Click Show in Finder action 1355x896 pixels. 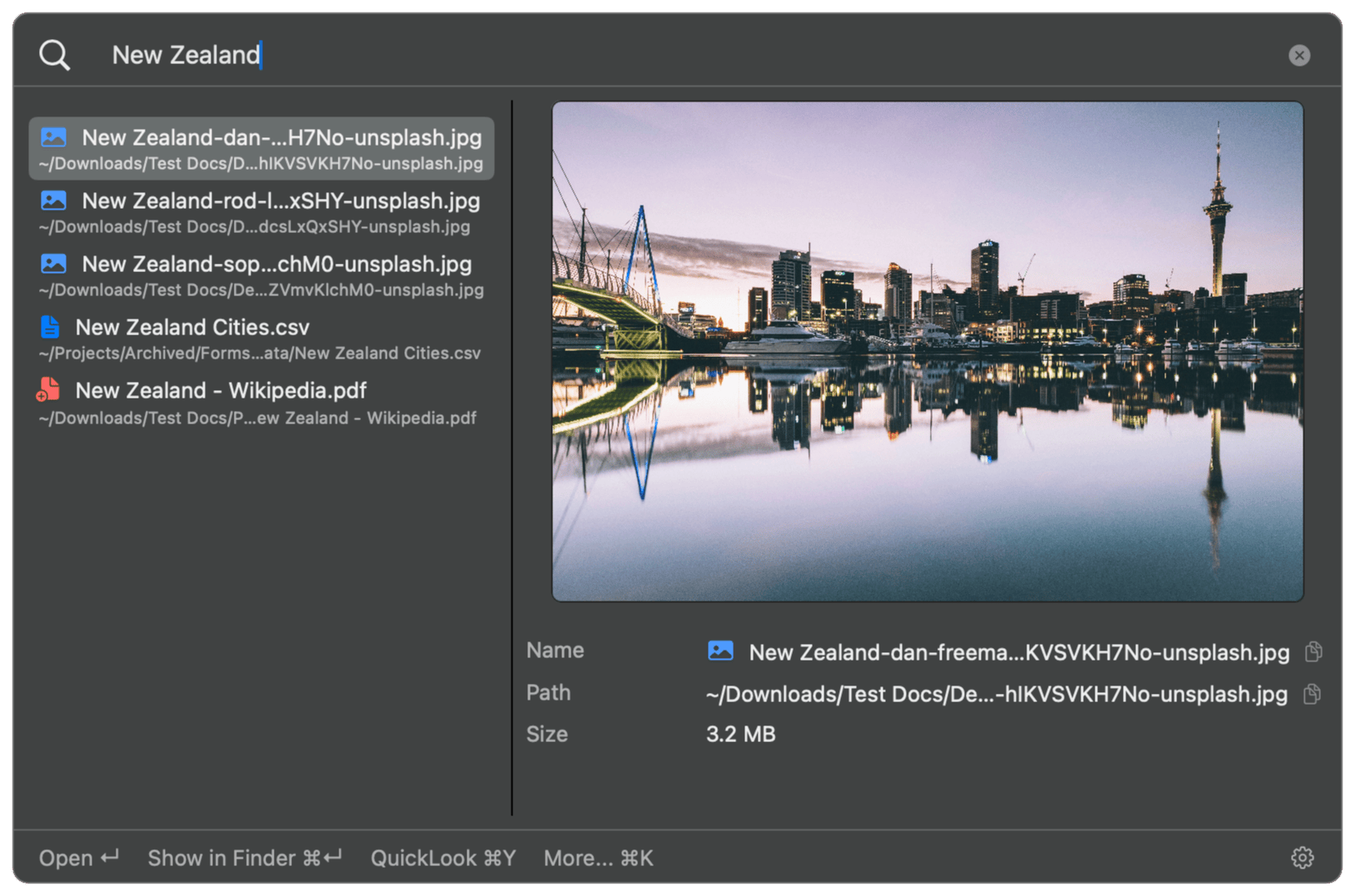click(x=245, y=858)
